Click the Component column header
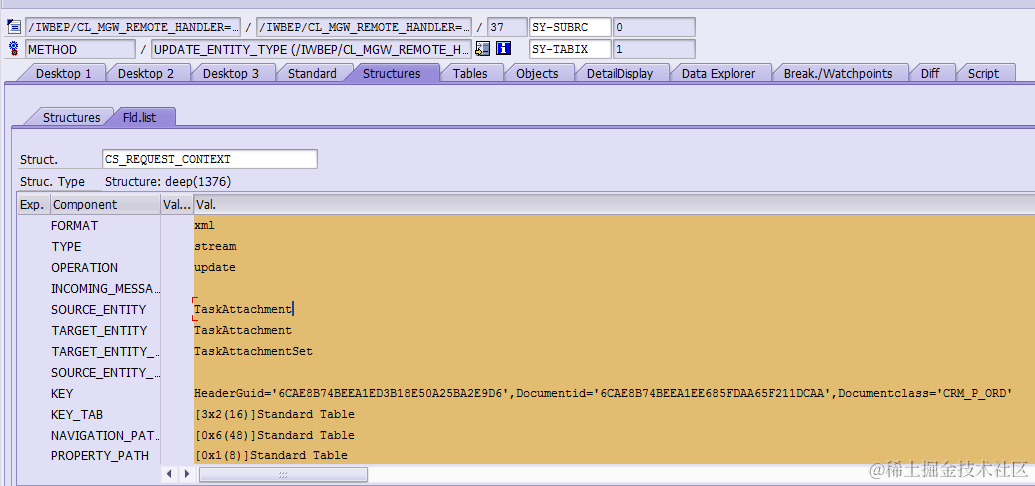The width and height of the screenshot is (1035, 486). 106,205
